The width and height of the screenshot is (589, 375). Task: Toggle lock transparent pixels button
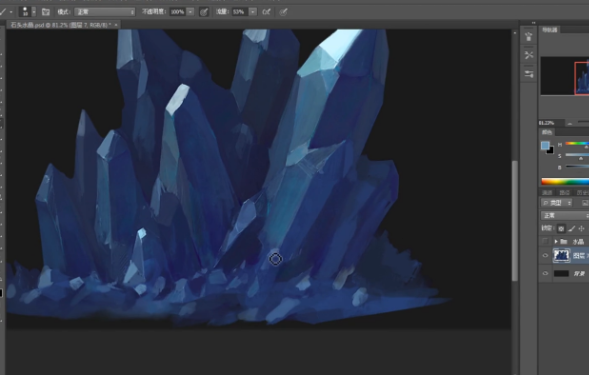point(561,228)
